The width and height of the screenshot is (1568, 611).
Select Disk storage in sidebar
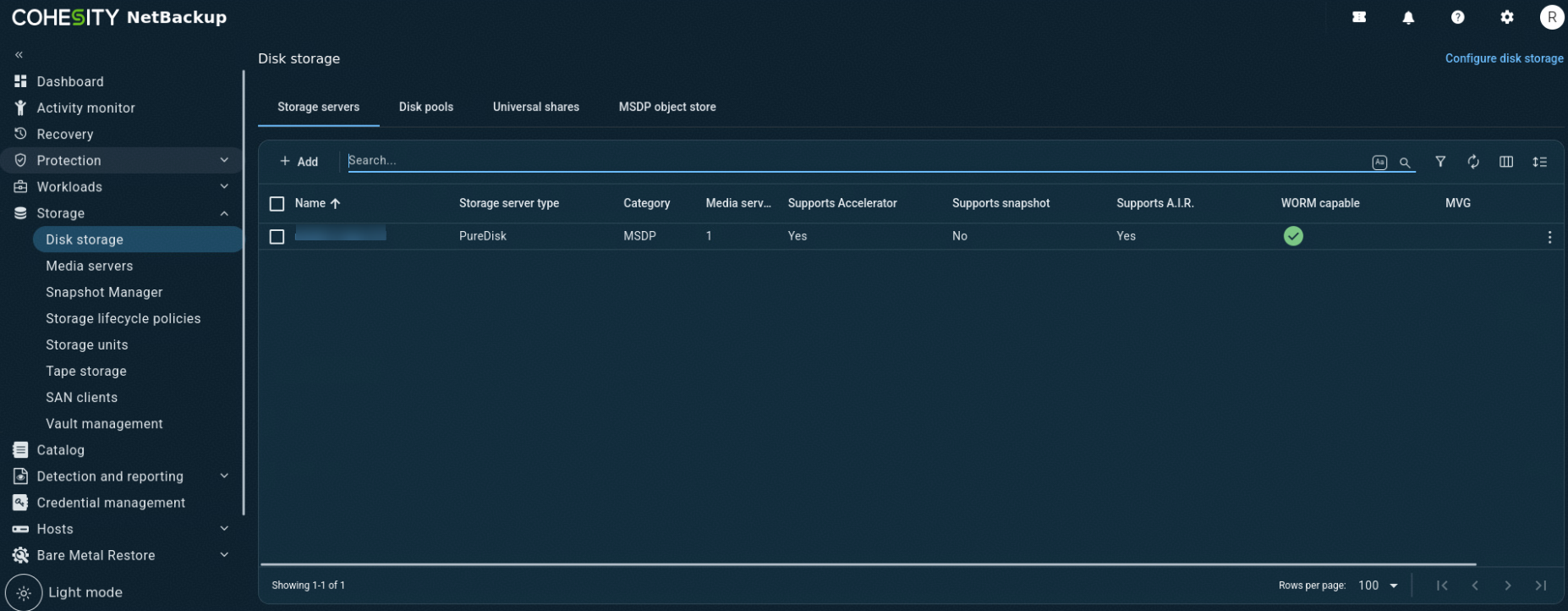pos(138,239)
